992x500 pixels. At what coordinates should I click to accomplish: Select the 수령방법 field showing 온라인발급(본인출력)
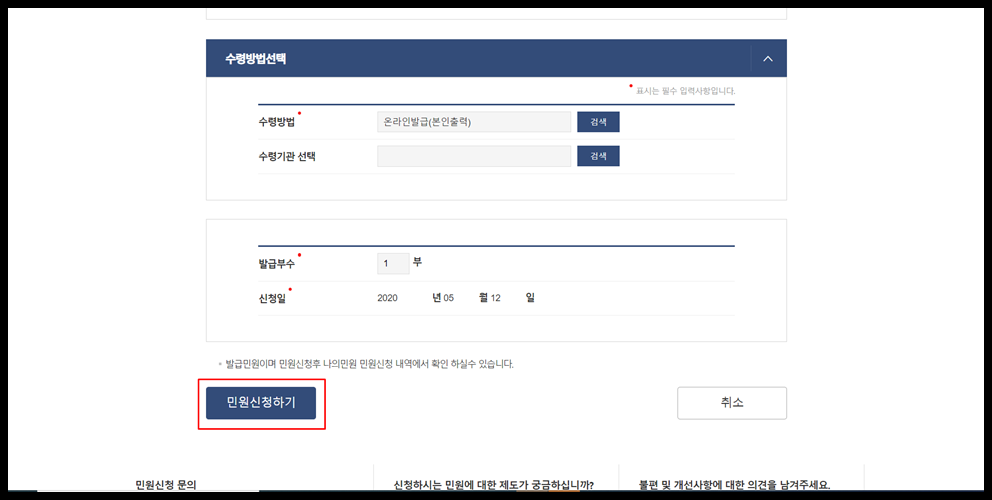474,122
